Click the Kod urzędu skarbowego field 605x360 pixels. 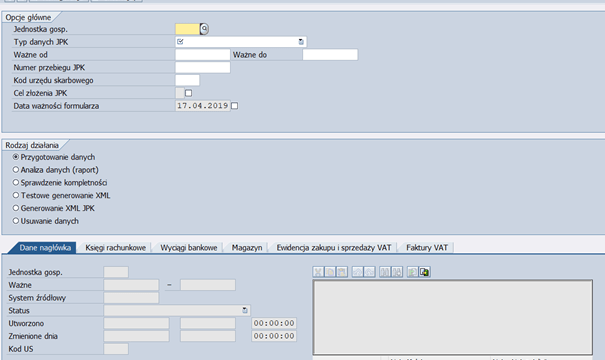pyautogui.click(x=188, y=80)
